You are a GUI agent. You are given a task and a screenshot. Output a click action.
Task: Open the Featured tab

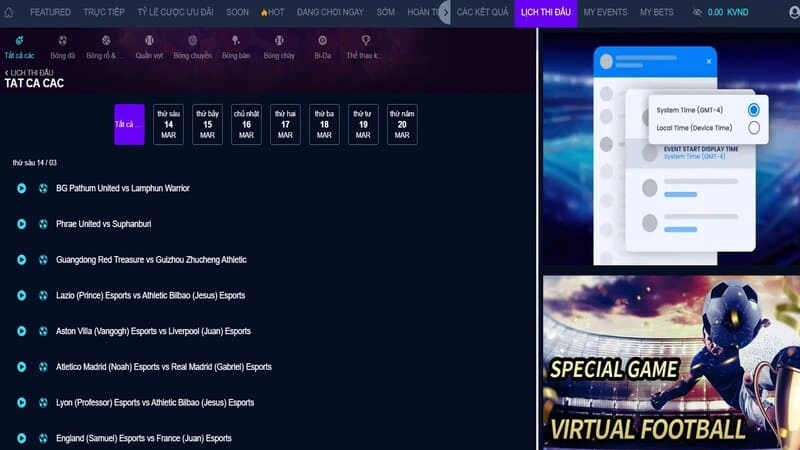pos(50,12)
